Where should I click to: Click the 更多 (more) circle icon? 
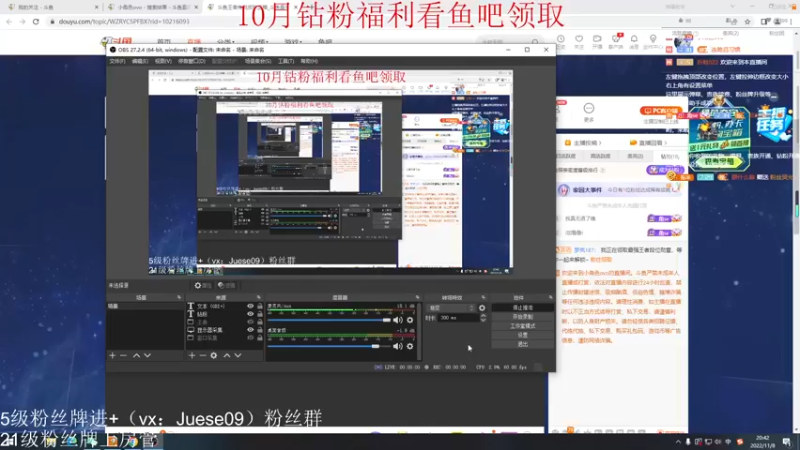click(x=589, y=109)
